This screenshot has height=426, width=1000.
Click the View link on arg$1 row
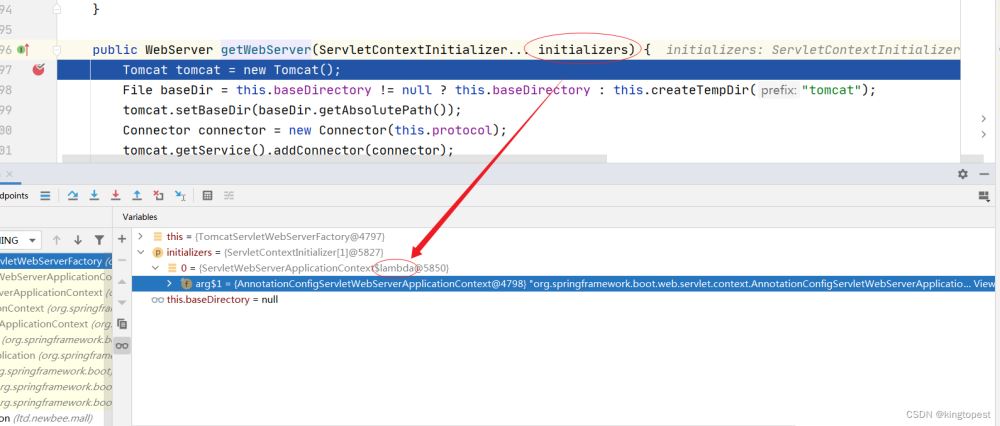tap(985, 284)
